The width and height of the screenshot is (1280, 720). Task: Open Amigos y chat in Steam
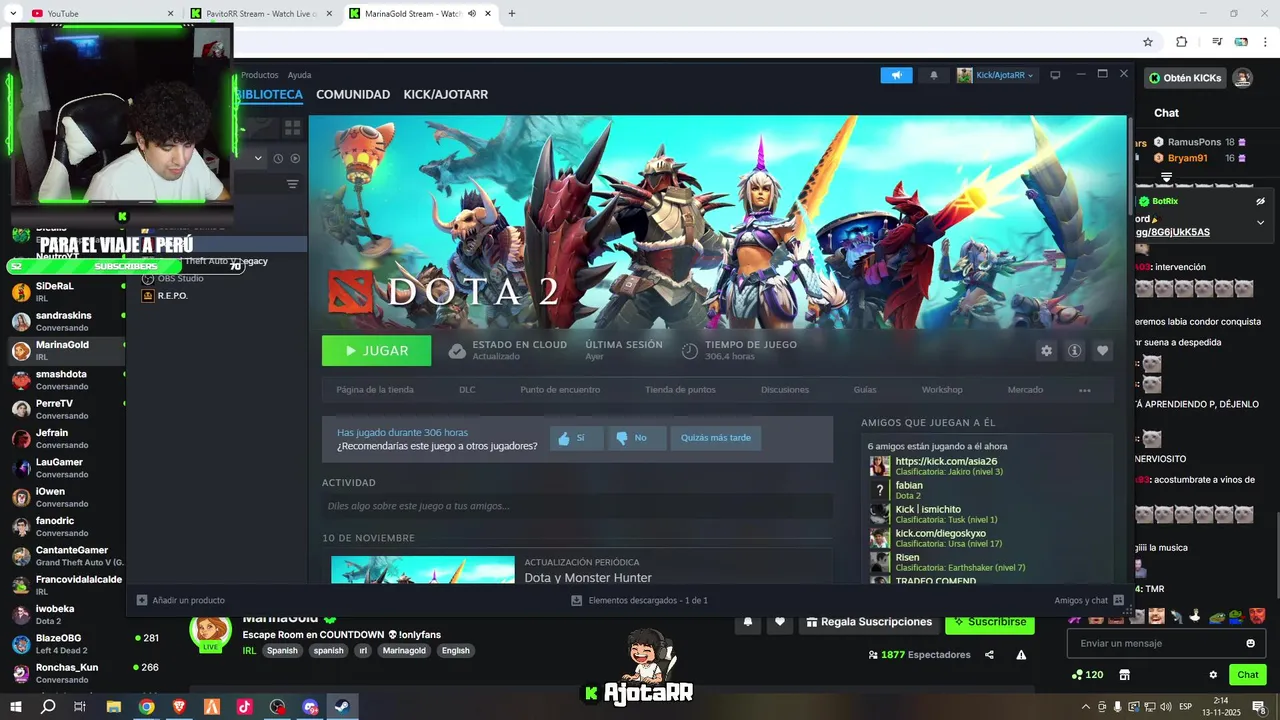1089,600
